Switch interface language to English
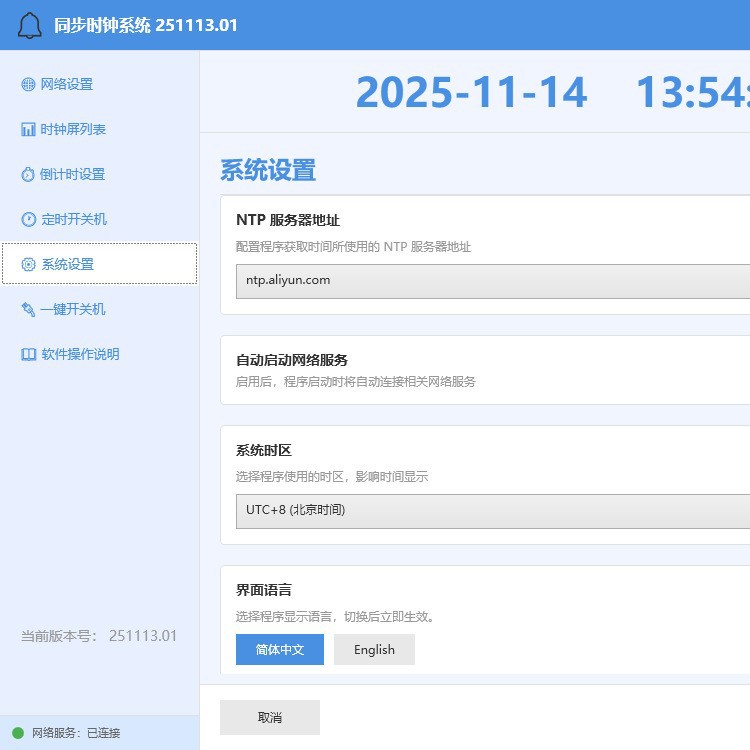Image resolution: width=750 pixels, height=750 pixels. 375,650
